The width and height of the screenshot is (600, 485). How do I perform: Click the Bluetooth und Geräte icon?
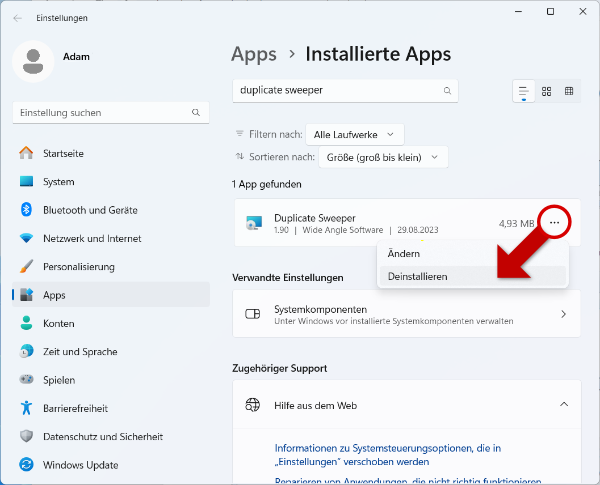(x=26, y=210)
